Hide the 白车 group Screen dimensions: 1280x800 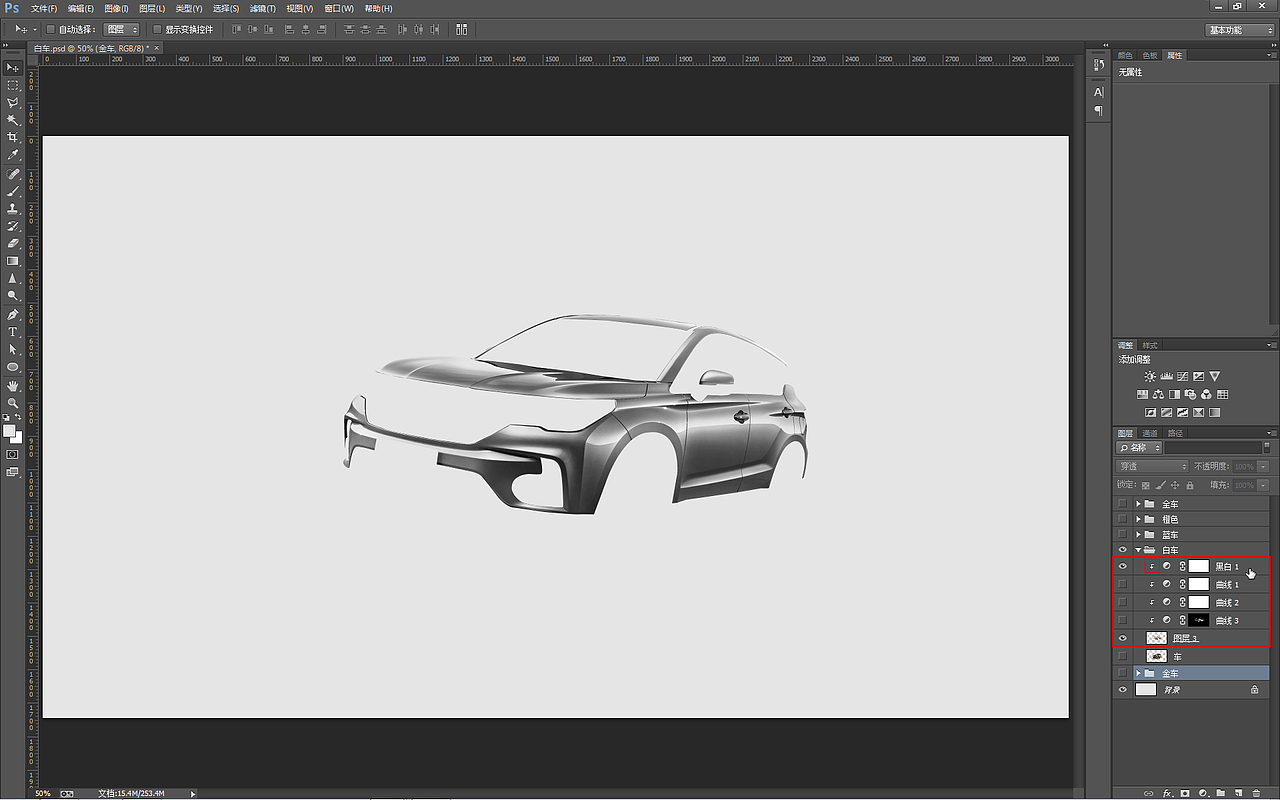click(1122, 550)
